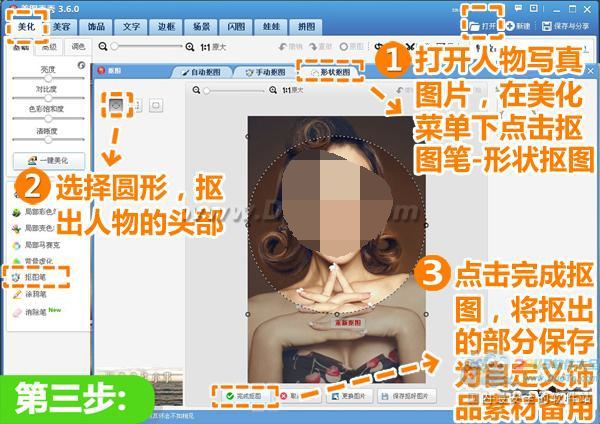
Task: Adjust the 清晰度 sharpness slider
Action: pos(48,140)
